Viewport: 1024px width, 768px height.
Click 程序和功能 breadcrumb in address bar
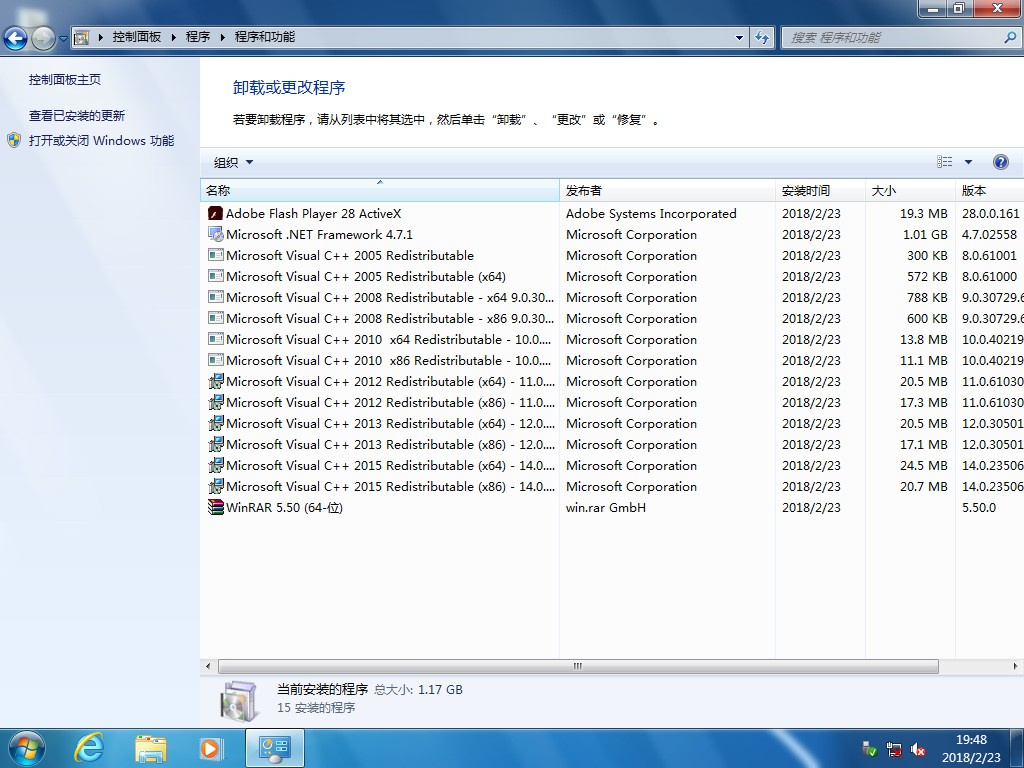264,37
